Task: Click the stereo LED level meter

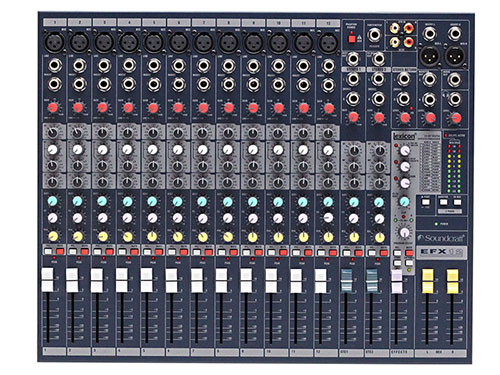Action: (x=454, y=167)
